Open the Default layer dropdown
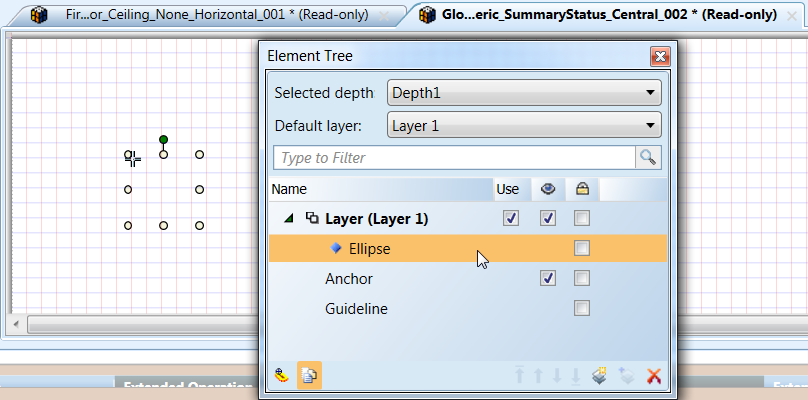The image size is (808, 400). [523, 126]
